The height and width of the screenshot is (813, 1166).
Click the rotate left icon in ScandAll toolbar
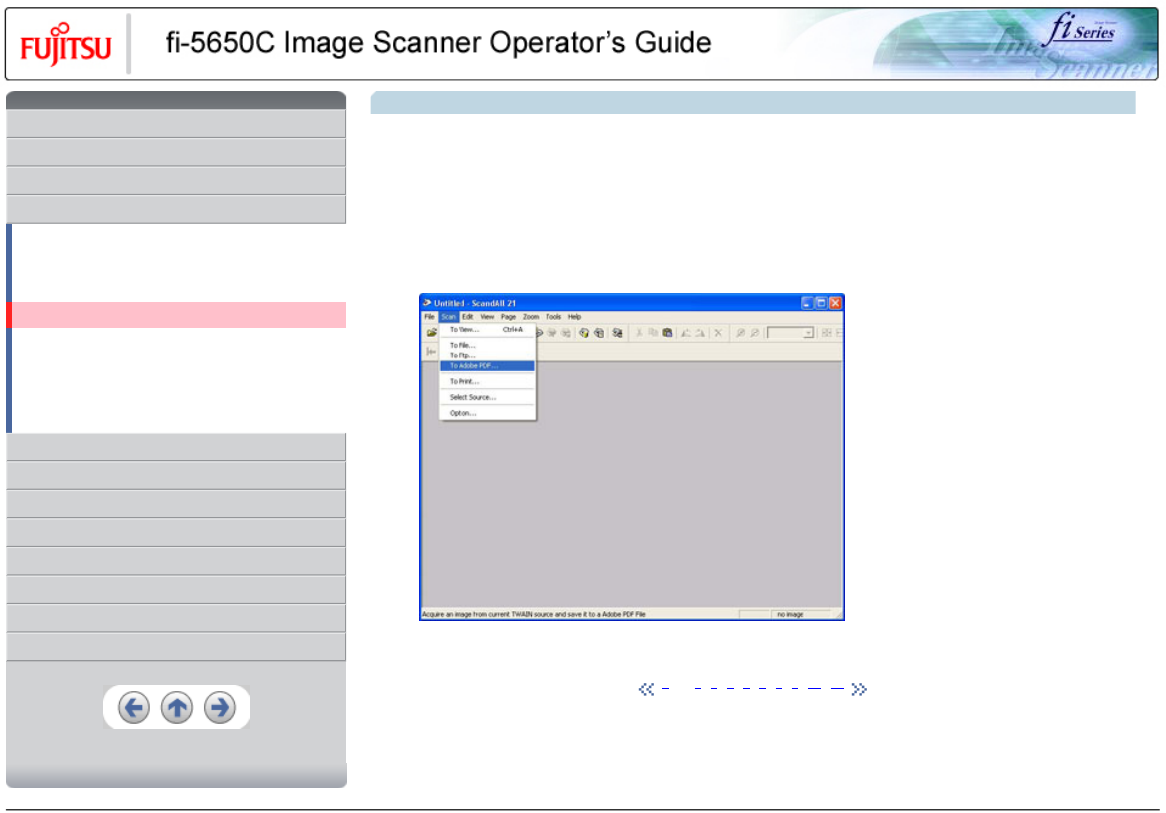pyautogui.click(x=686, y=333)
